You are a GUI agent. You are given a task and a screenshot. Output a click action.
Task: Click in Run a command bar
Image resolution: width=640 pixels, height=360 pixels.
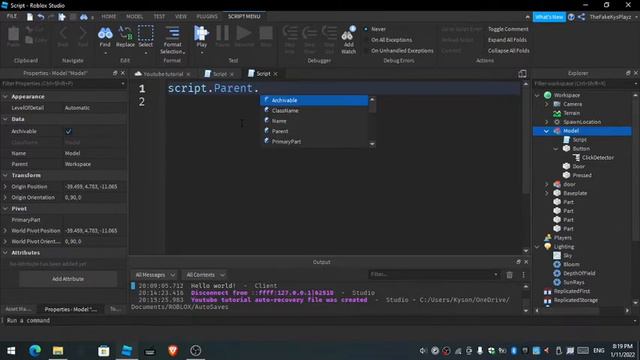coord(318,320)
